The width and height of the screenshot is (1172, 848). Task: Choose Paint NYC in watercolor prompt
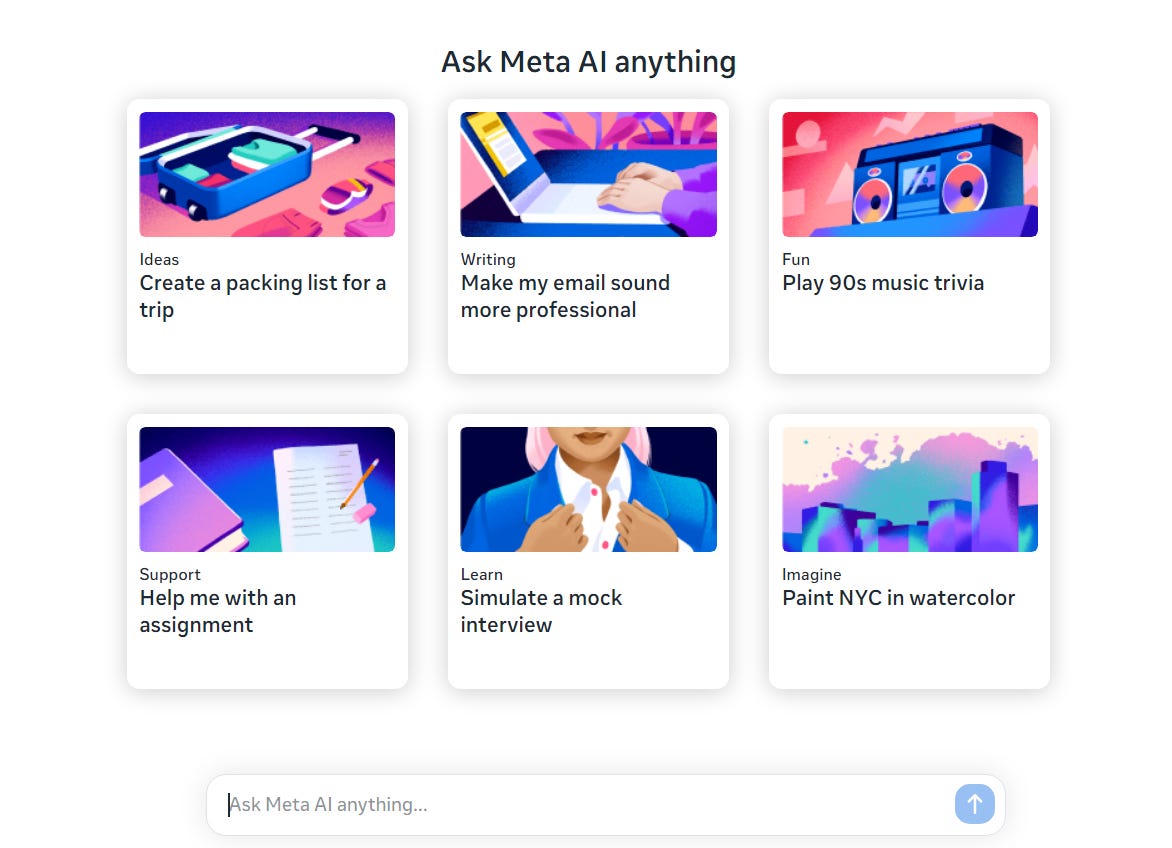(898, 598)
